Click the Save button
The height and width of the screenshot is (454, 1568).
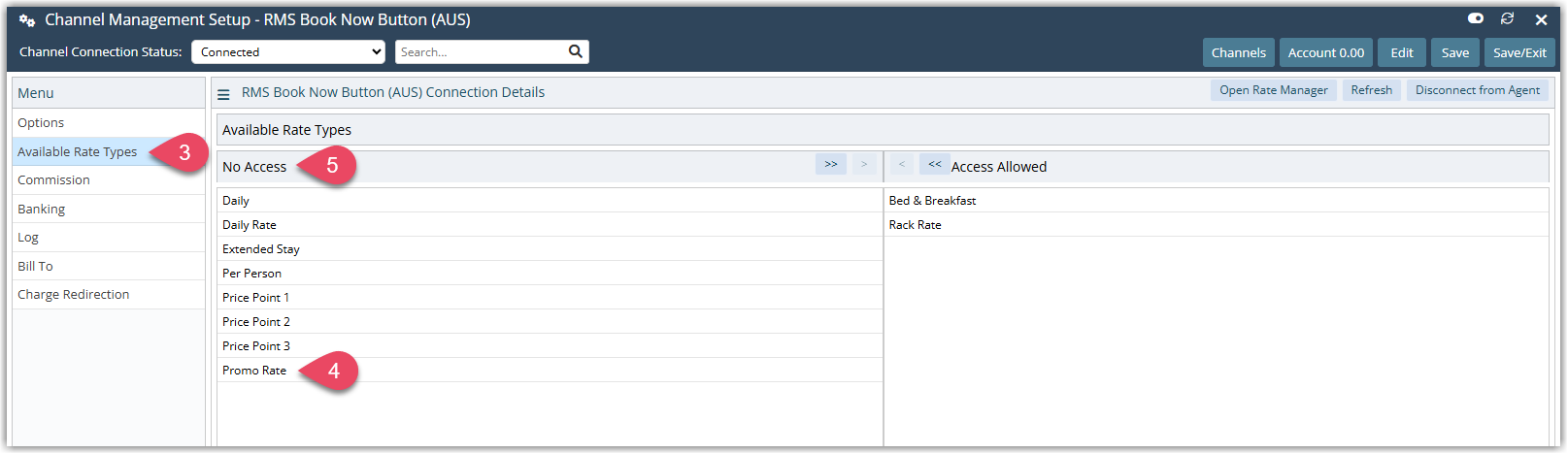(1454, 52)
